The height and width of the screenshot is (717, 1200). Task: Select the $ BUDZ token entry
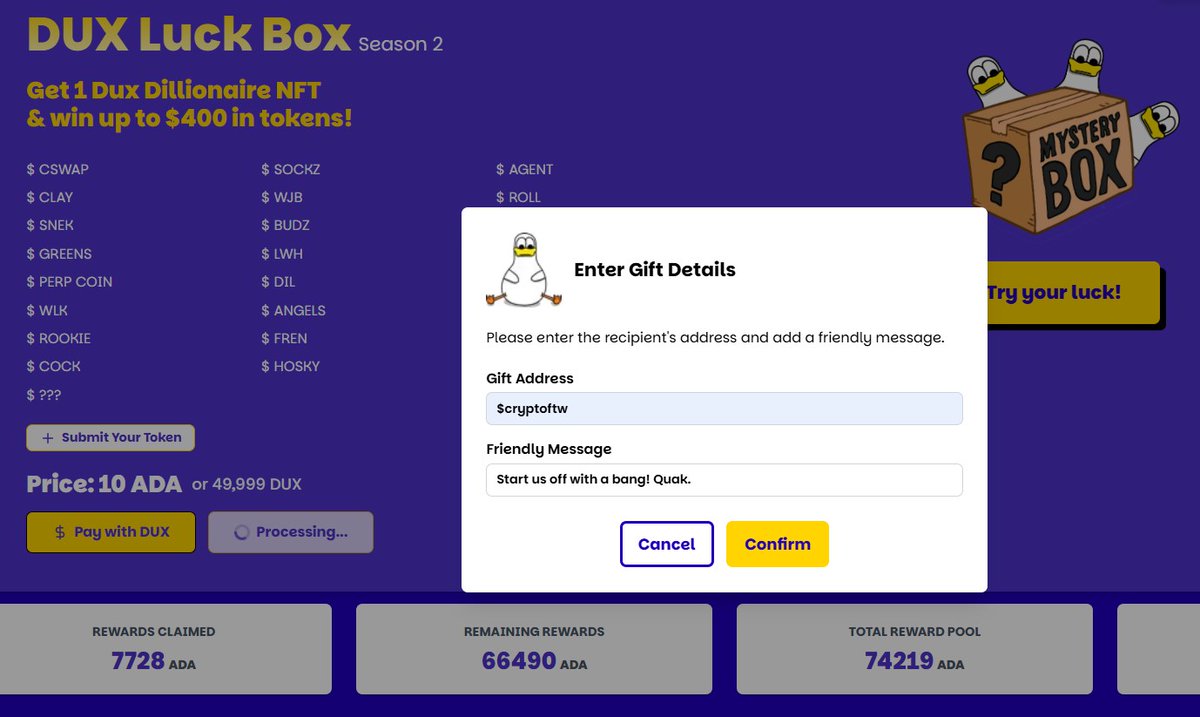(286, 225)
